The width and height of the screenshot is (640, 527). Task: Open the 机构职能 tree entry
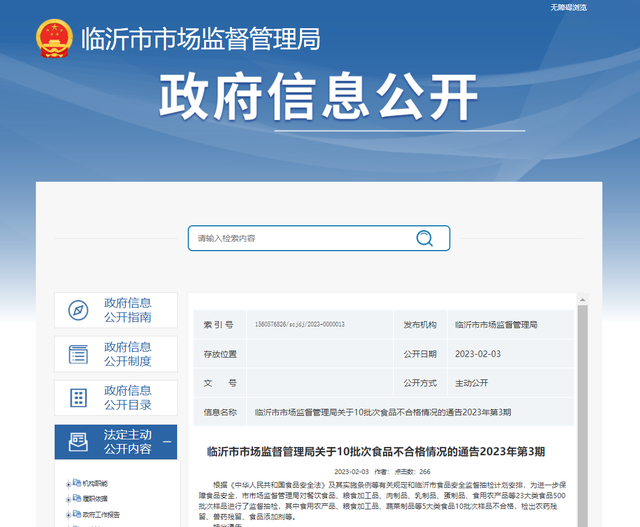(x=95, y=484)
